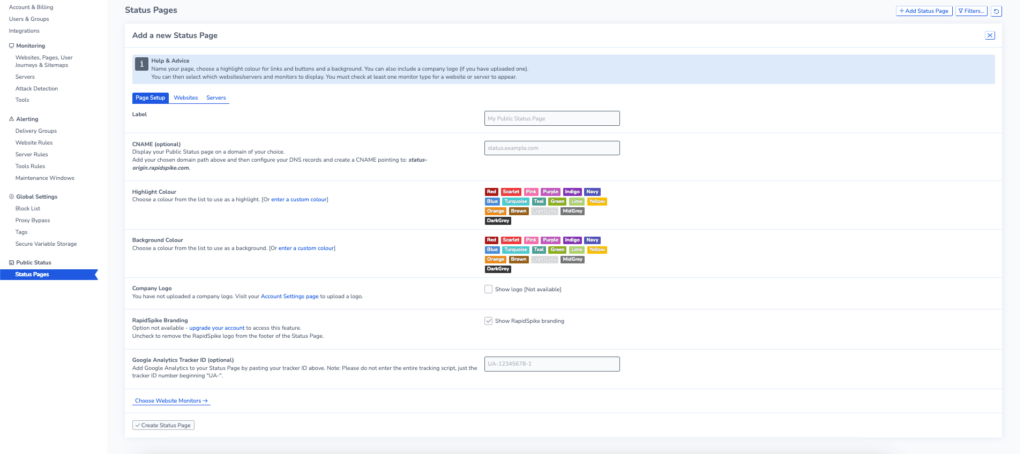Screen dimensions: 1024x454
Task: Follow the Choose Website Monitors link
Action: click(x=171, y=400)
